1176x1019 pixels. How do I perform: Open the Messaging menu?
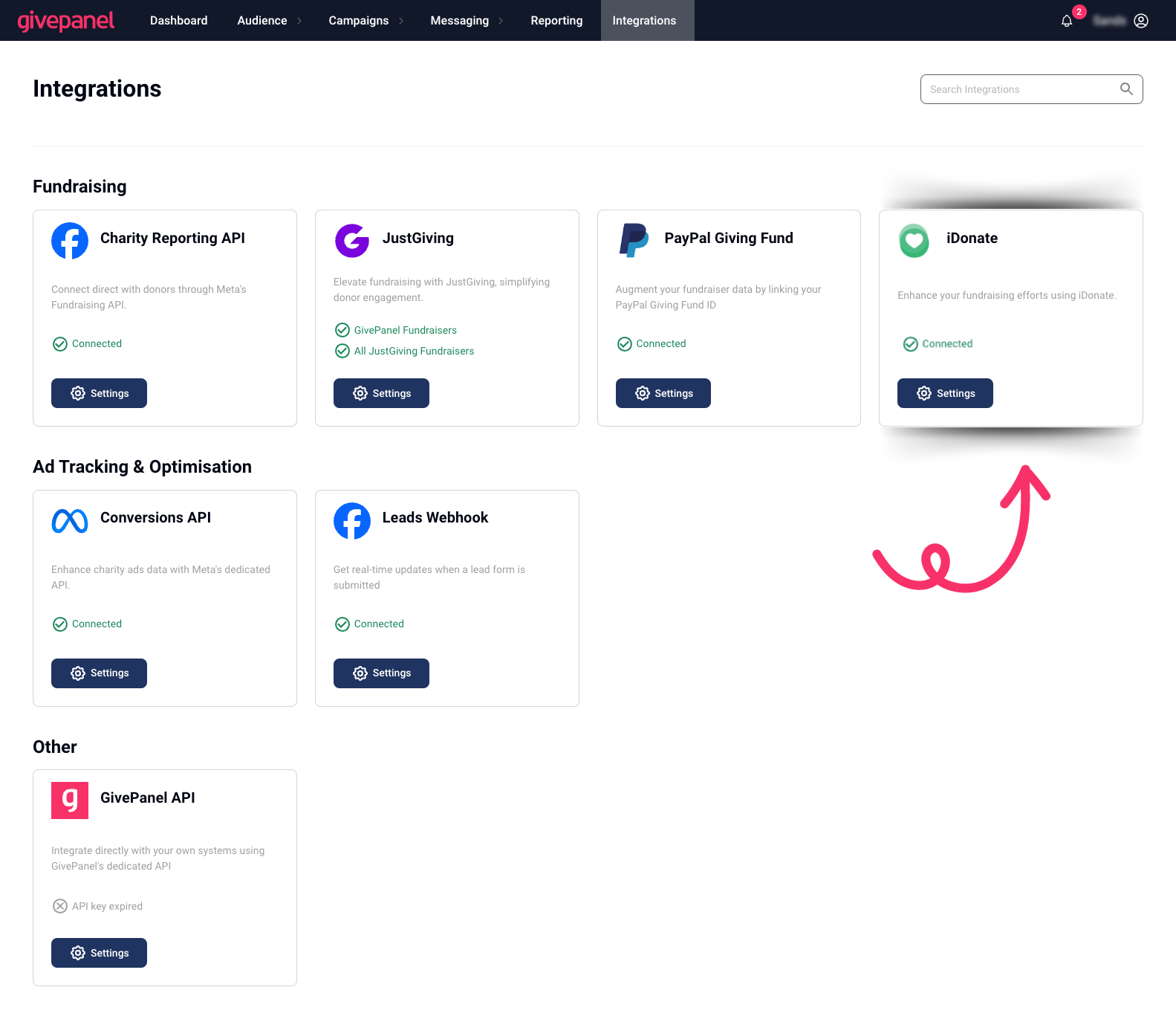pos(460,21)
